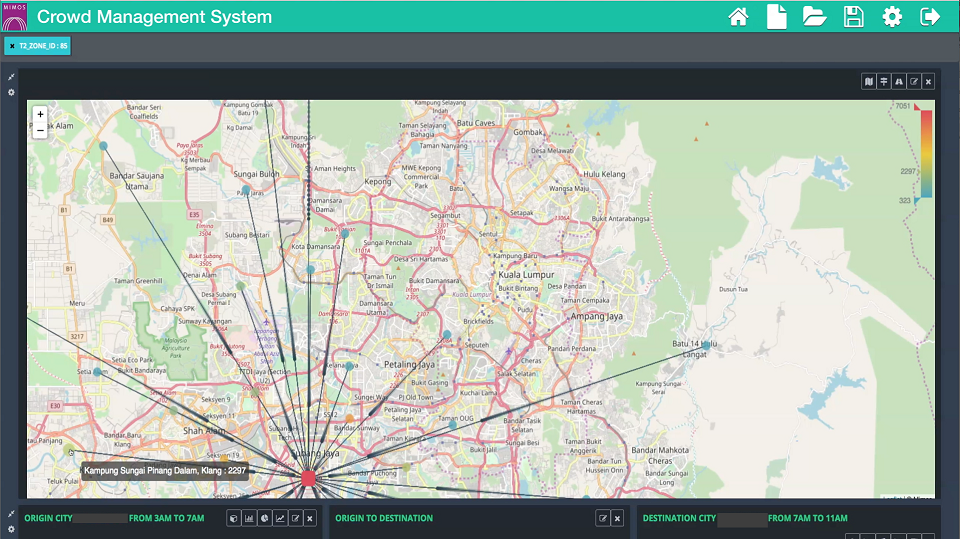
Task: Click the Destination City panel title
Action: (745, 518)
